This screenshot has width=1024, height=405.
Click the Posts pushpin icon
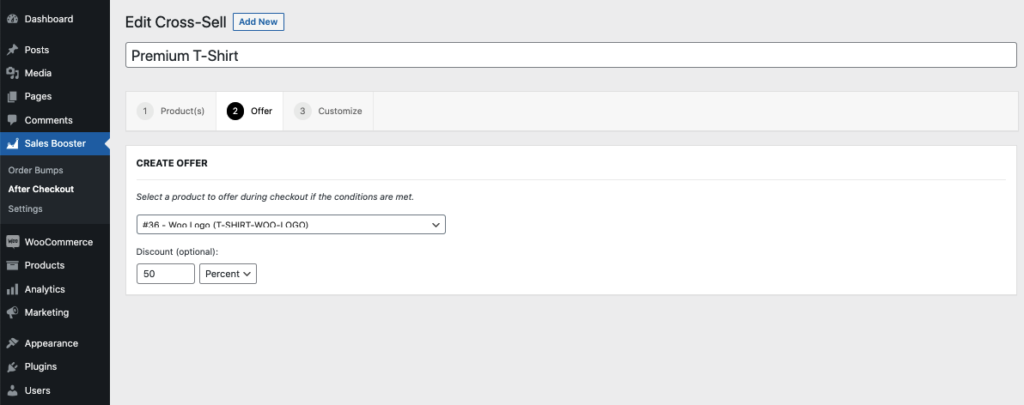tap(12, 50)
